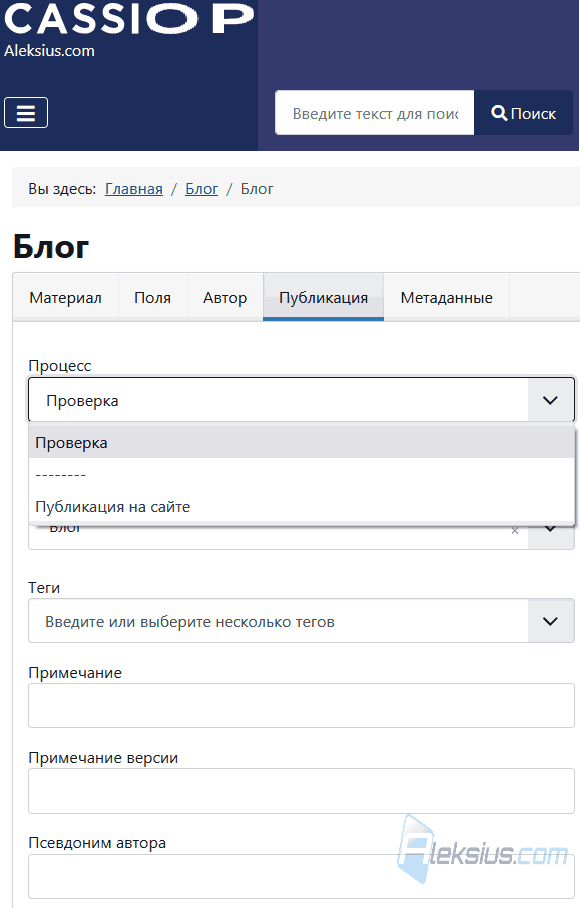The height and width of the screenshot is (908, 580).
Task: Open the Блог breadcrumb link
Action: click(201, 189)
